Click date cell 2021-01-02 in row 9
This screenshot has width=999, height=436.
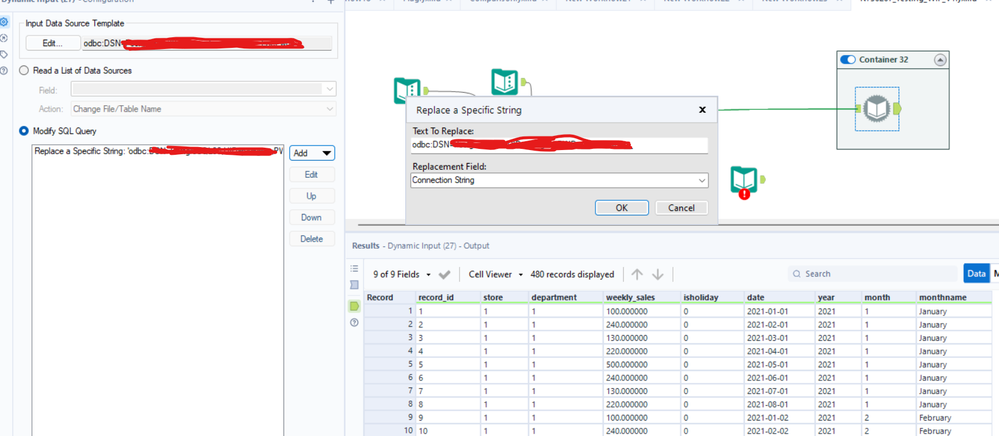[x=780, y=418]
